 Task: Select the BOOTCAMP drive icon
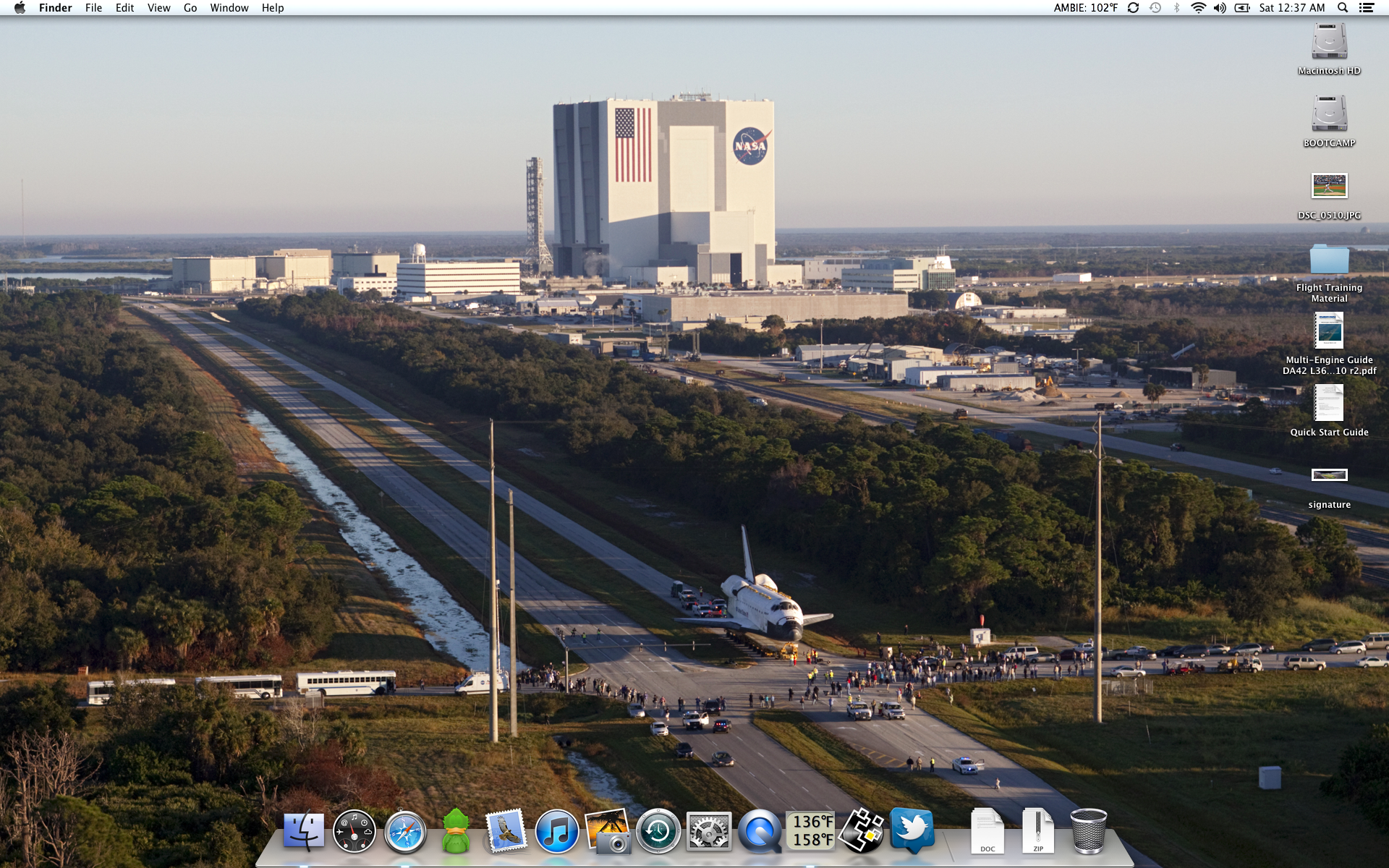coord(1329,114)
